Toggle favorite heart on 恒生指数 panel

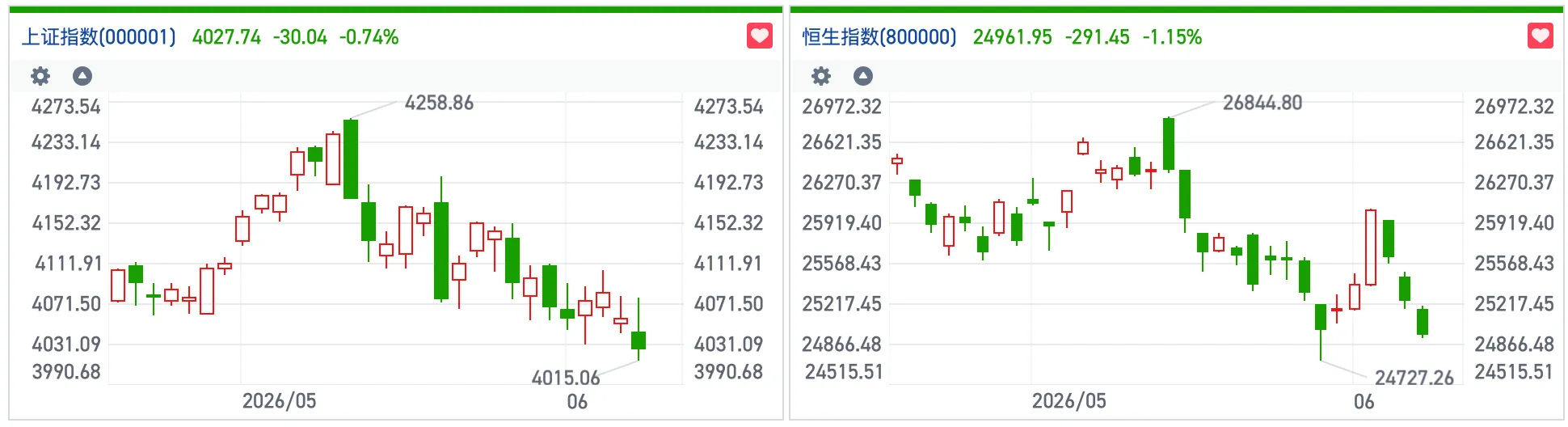[1540, 36]
